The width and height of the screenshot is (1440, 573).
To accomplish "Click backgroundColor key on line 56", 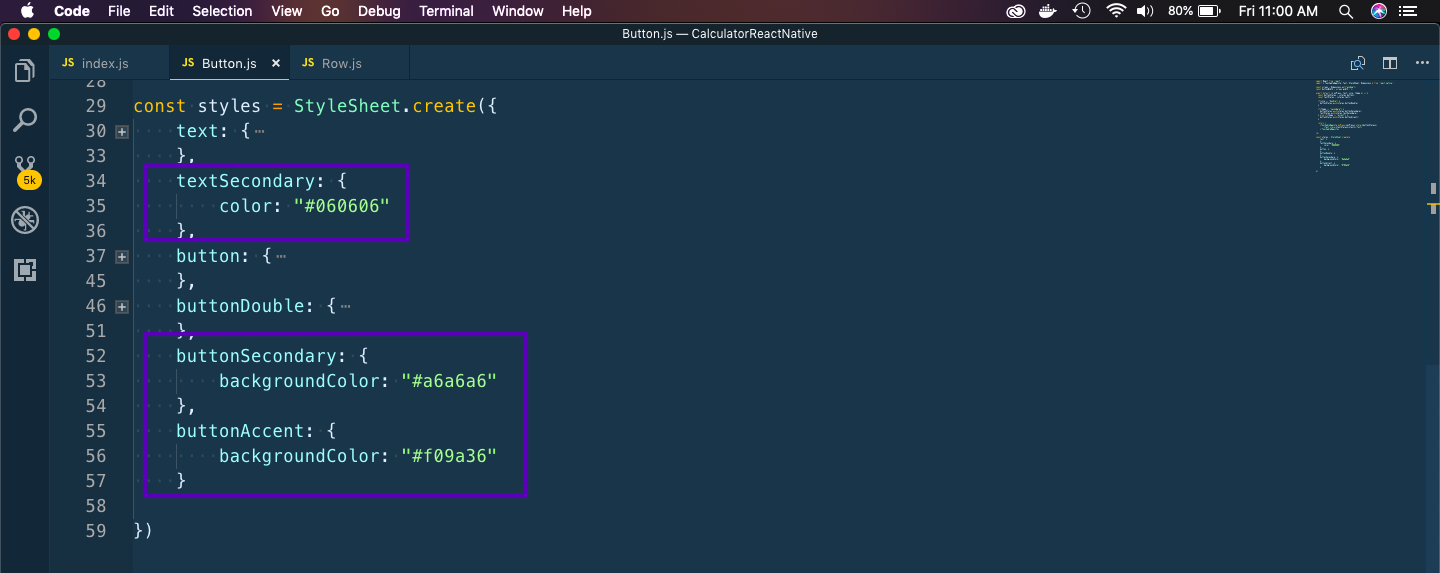I will [x=300, y=456].
